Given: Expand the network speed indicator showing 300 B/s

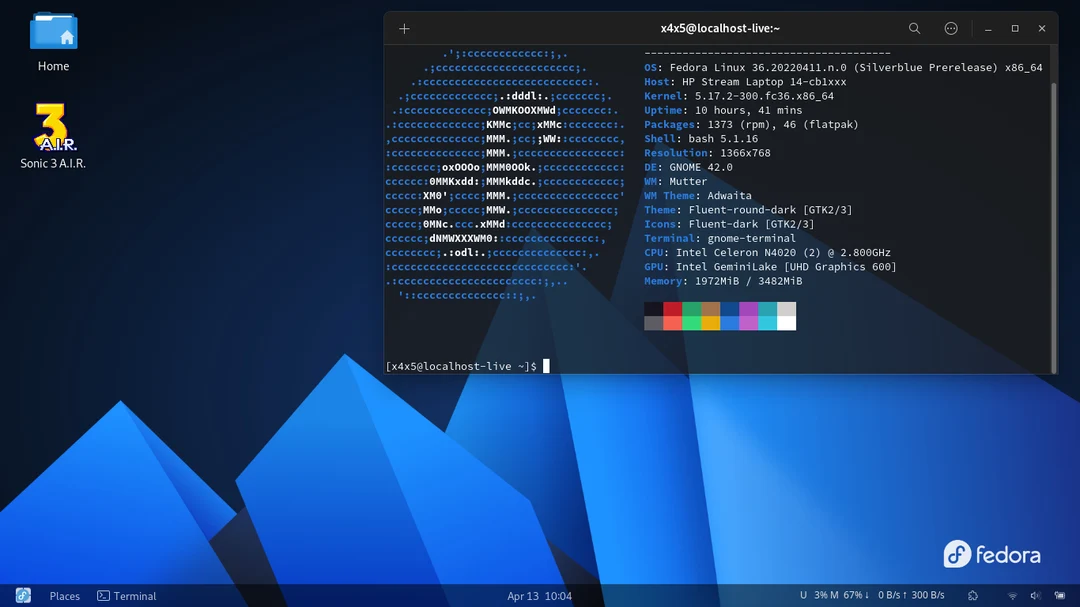Looking at the screenshot, I should (928, 595).
